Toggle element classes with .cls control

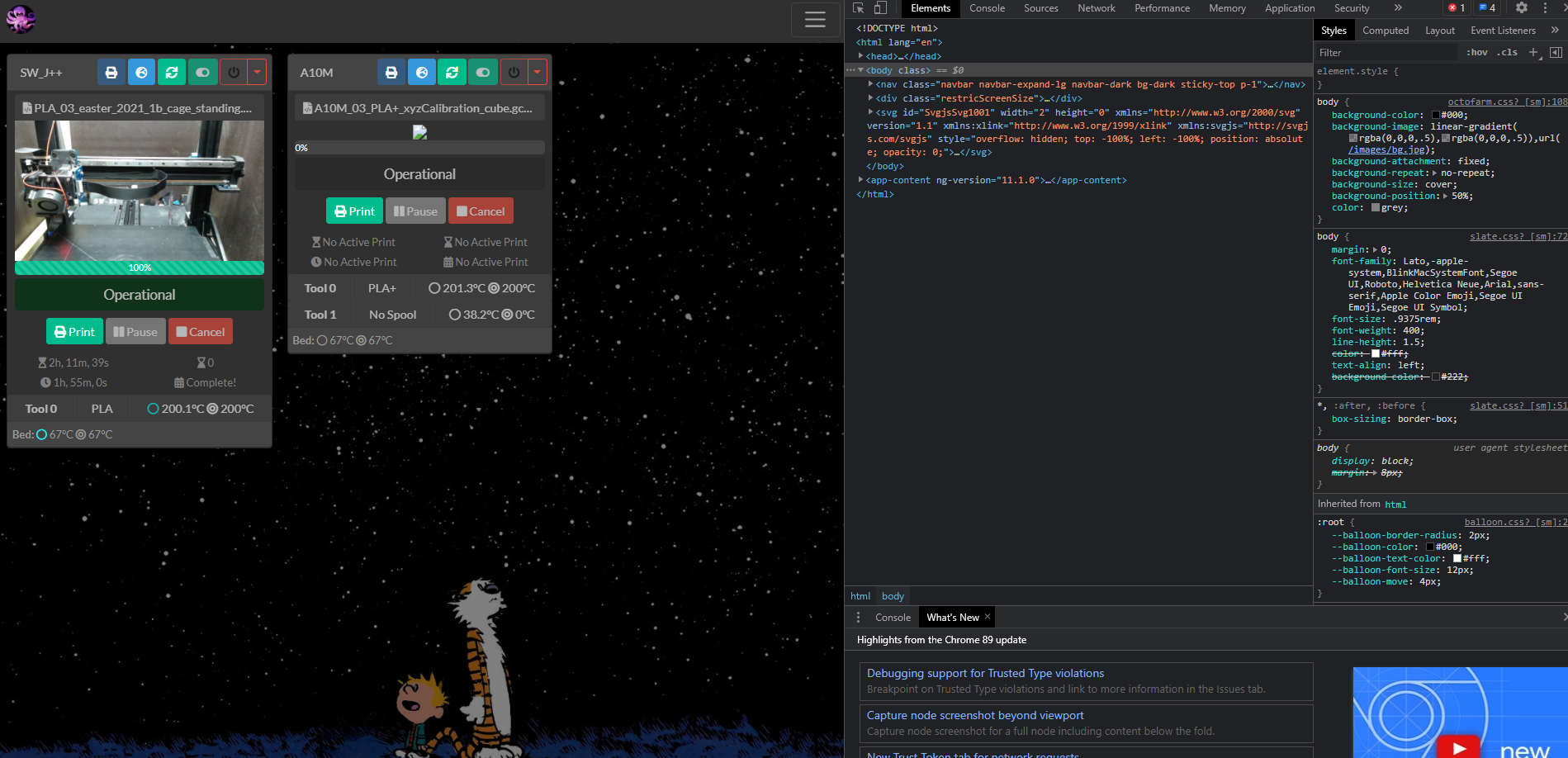pyautogui.click(x=1508, y=52)
